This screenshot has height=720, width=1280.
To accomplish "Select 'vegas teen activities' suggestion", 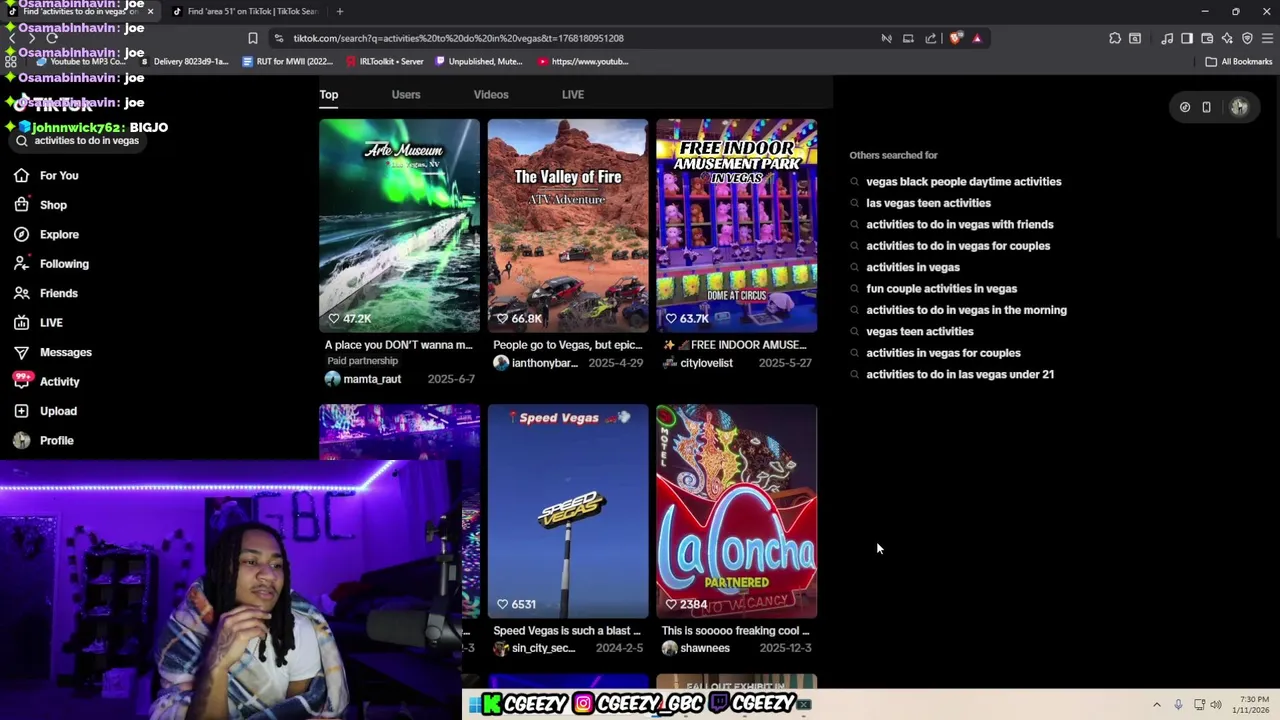I will [920, 331].
